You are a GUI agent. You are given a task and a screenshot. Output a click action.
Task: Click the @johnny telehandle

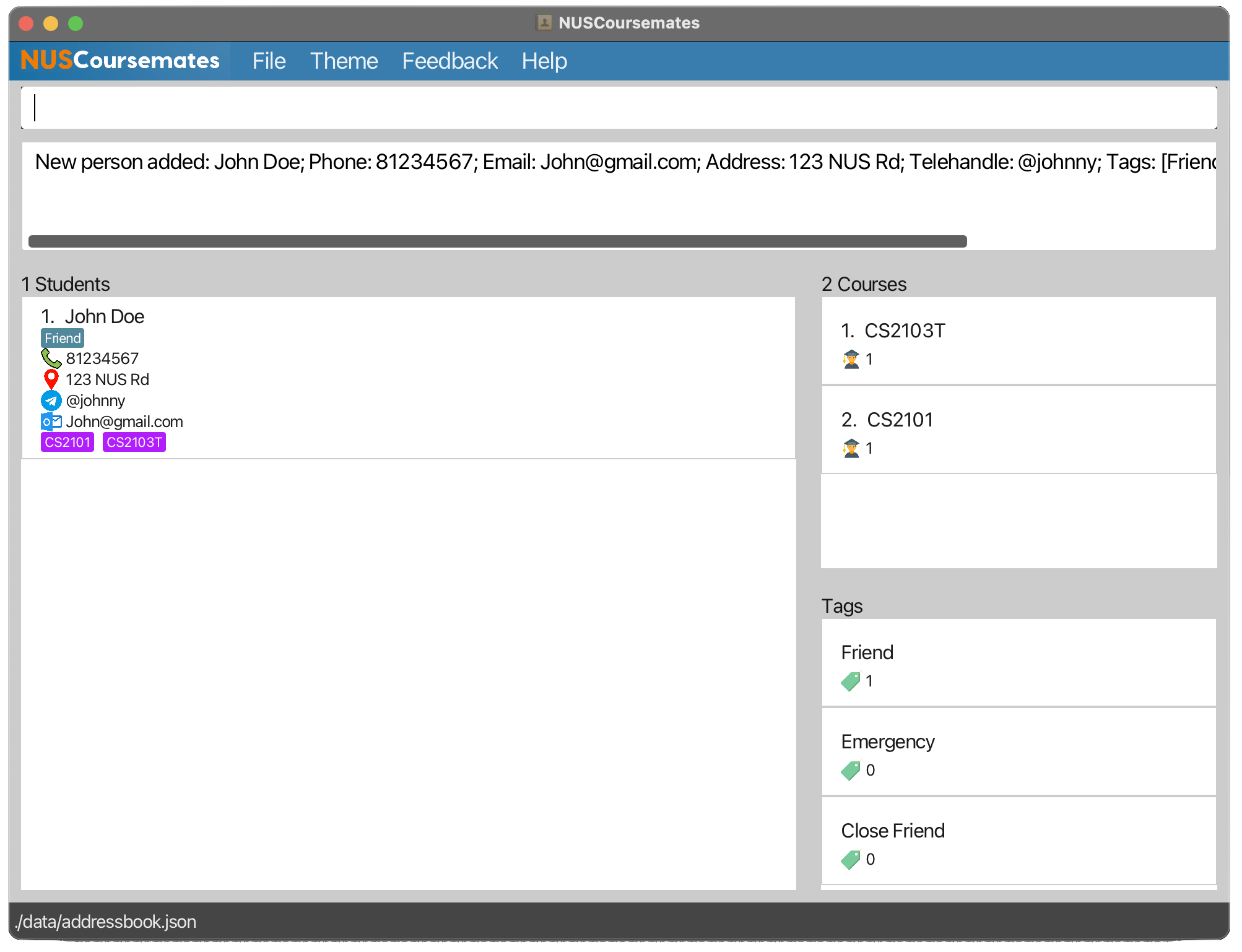click(x=95, y=400)
